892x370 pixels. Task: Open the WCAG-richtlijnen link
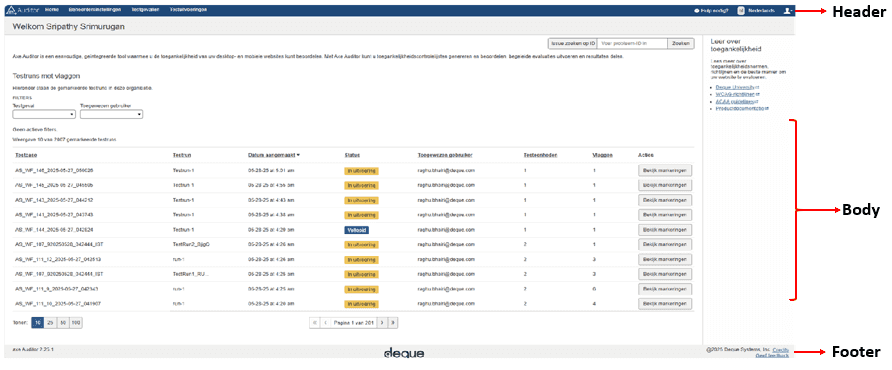pos(737,94)
